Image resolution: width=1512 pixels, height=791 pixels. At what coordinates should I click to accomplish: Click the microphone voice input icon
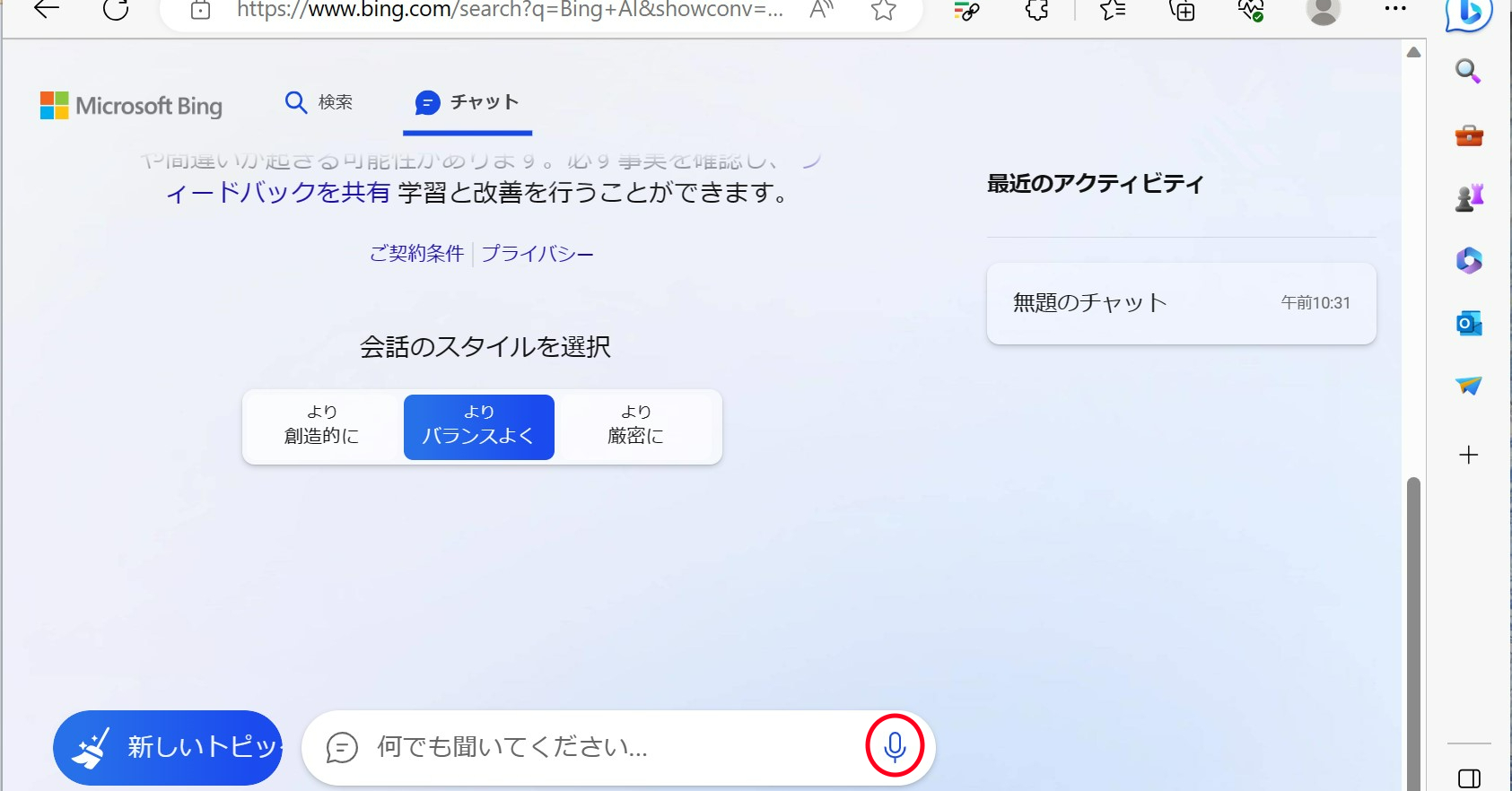coord(895,746)
